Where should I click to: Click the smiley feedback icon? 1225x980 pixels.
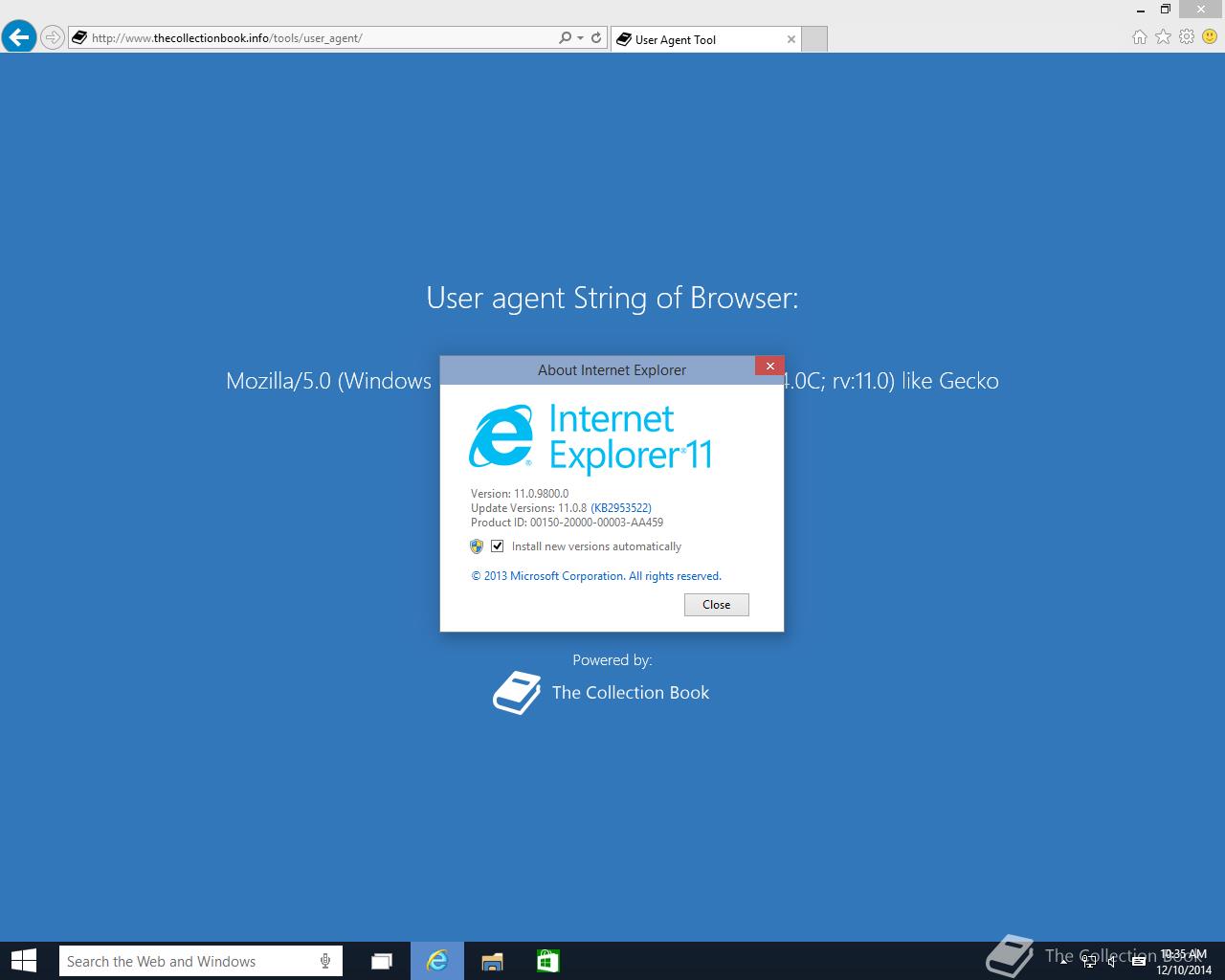pos(1210,36)
